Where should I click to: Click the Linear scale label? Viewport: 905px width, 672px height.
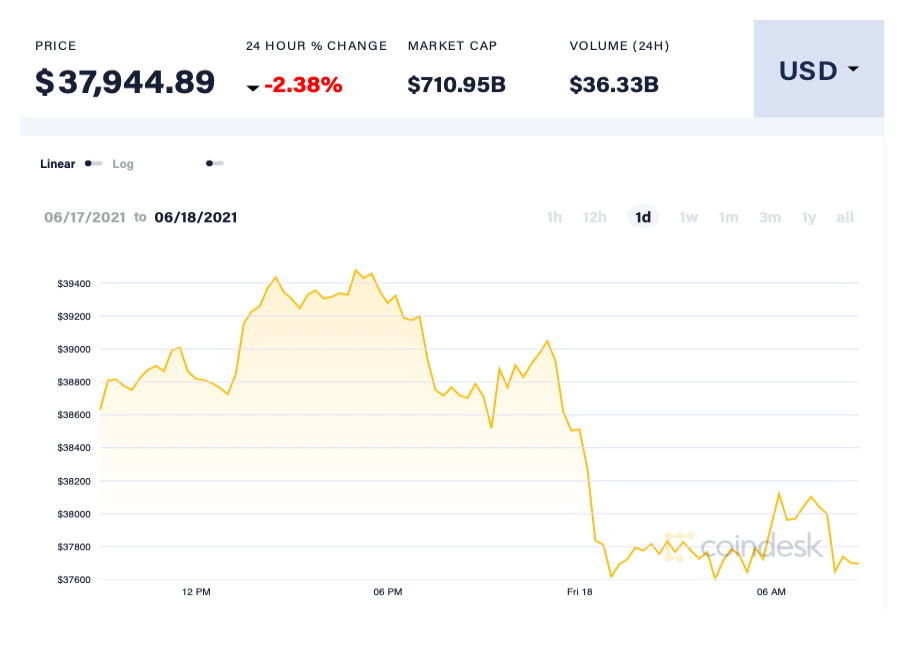click(x=57, y=164)
